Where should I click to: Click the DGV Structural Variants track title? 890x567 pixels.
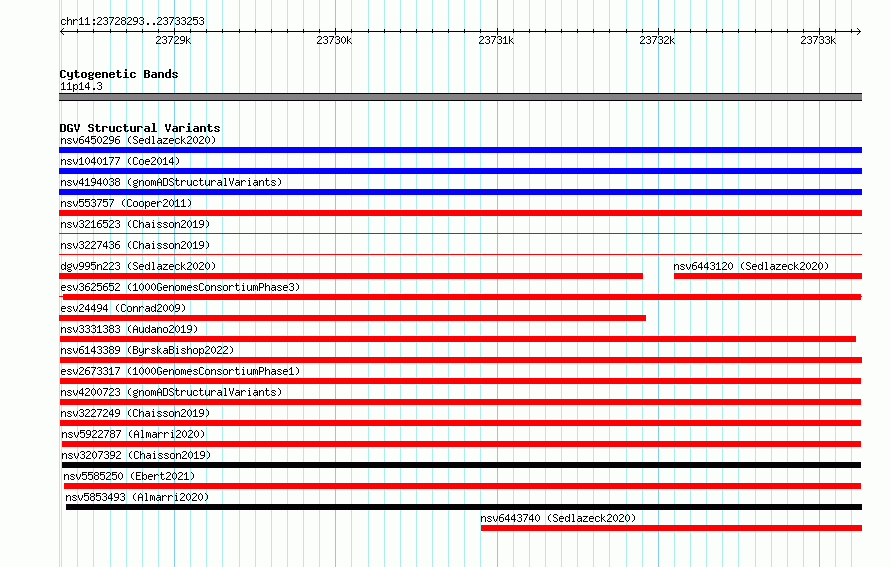140,128
